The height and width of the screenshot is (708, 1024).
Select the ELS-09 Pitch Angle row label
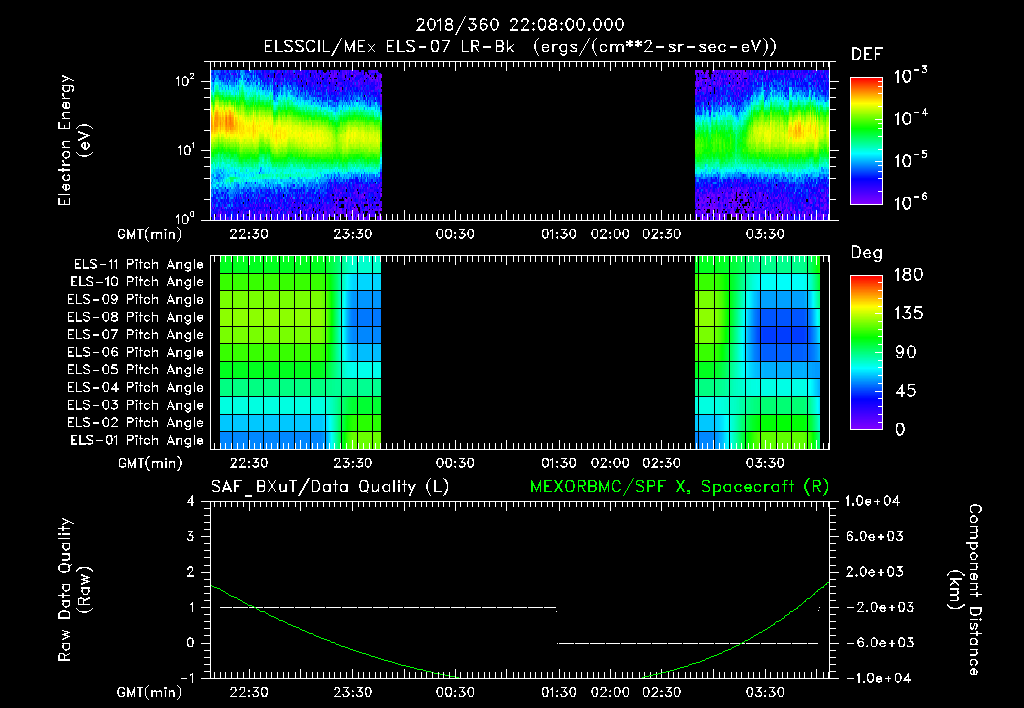(x=135, y=300)
